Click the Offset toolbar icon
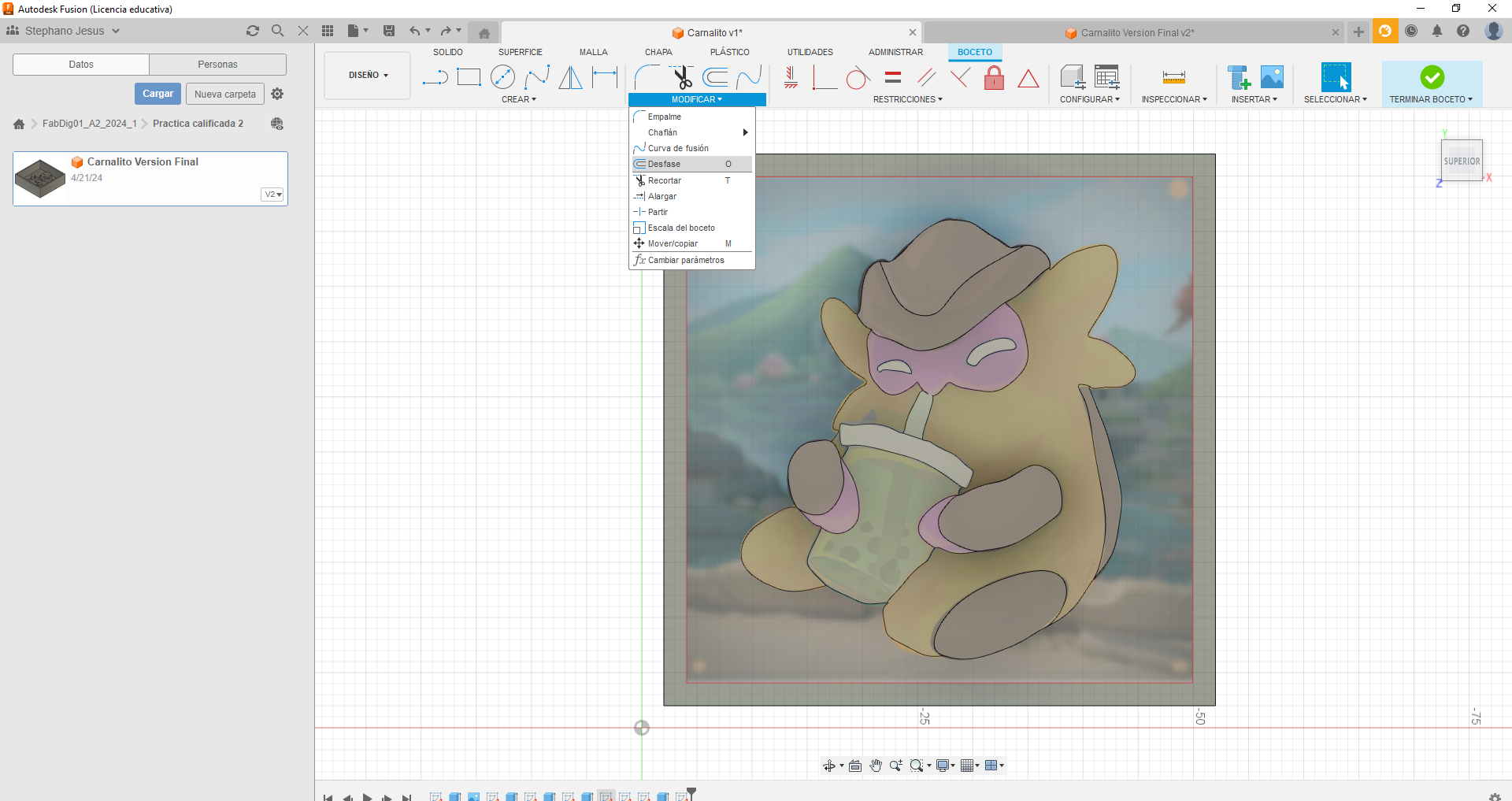 click(x=715, y=77)
